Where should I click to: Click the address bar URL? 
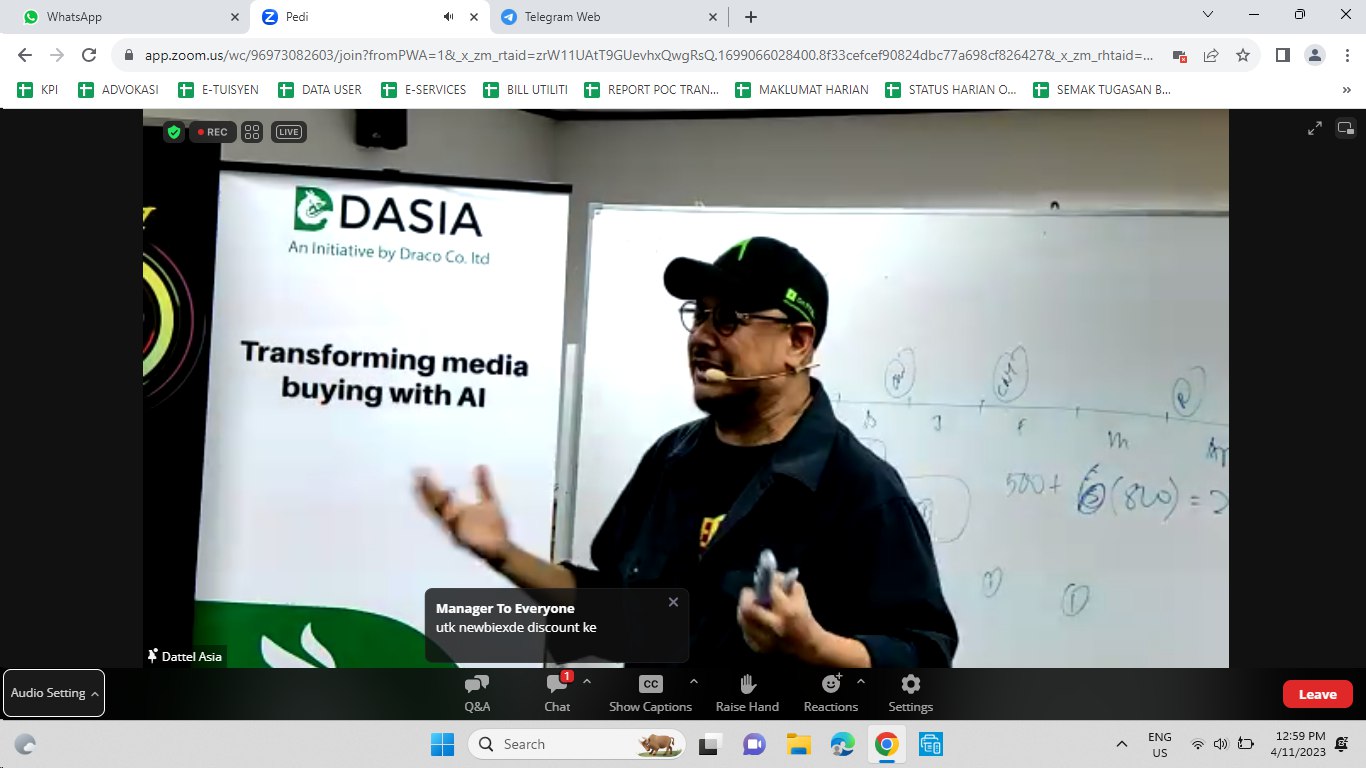(649, 56)
